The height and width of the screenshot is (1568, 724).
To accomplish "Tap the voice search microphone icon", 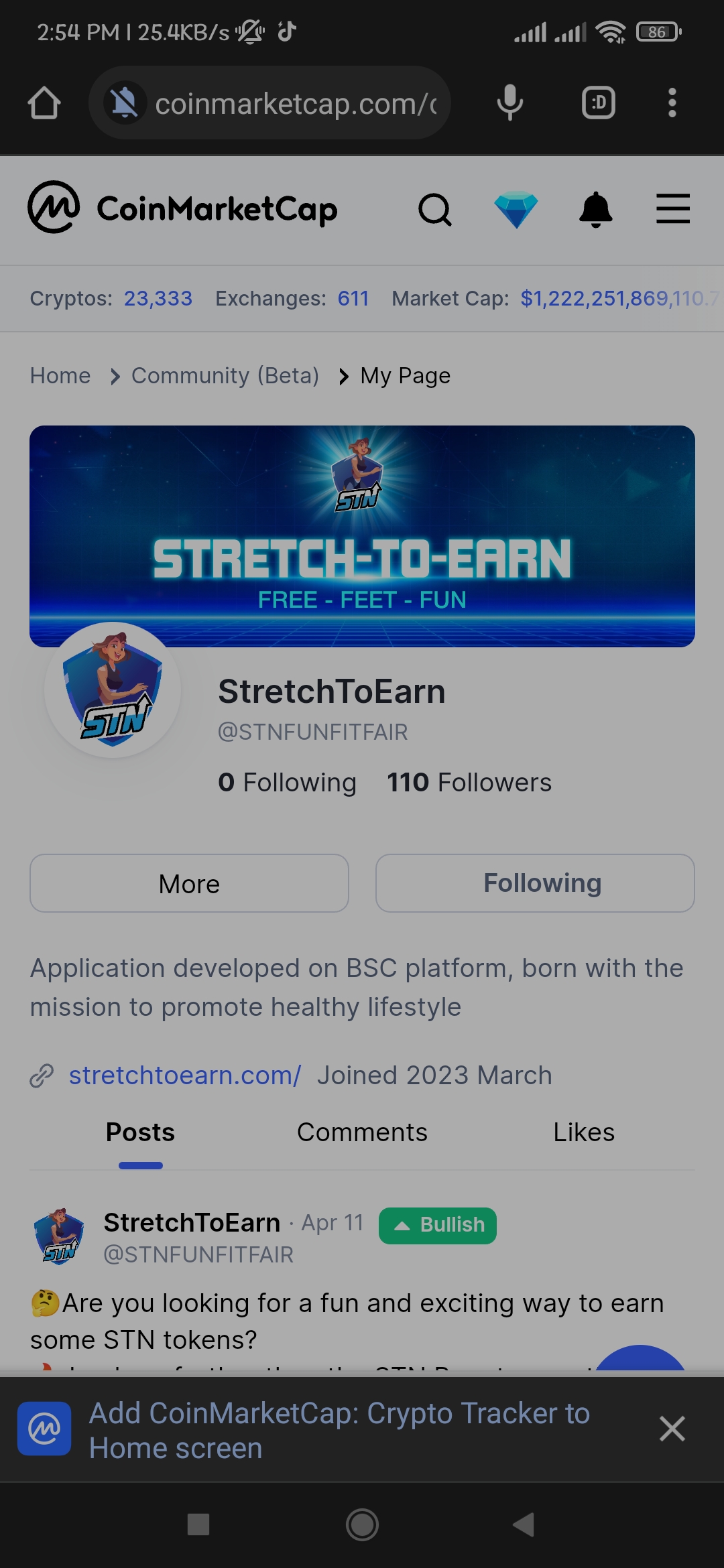I will point(510,103).
